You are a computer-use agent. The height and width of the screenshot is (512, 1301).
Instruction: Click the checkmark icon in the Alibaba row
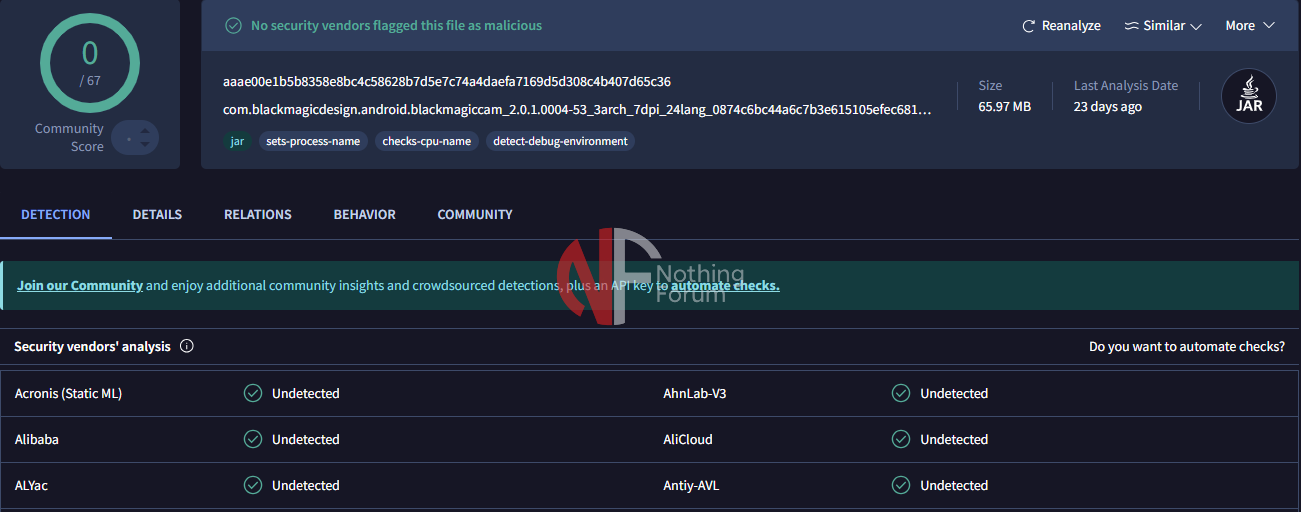click(253, 439)
